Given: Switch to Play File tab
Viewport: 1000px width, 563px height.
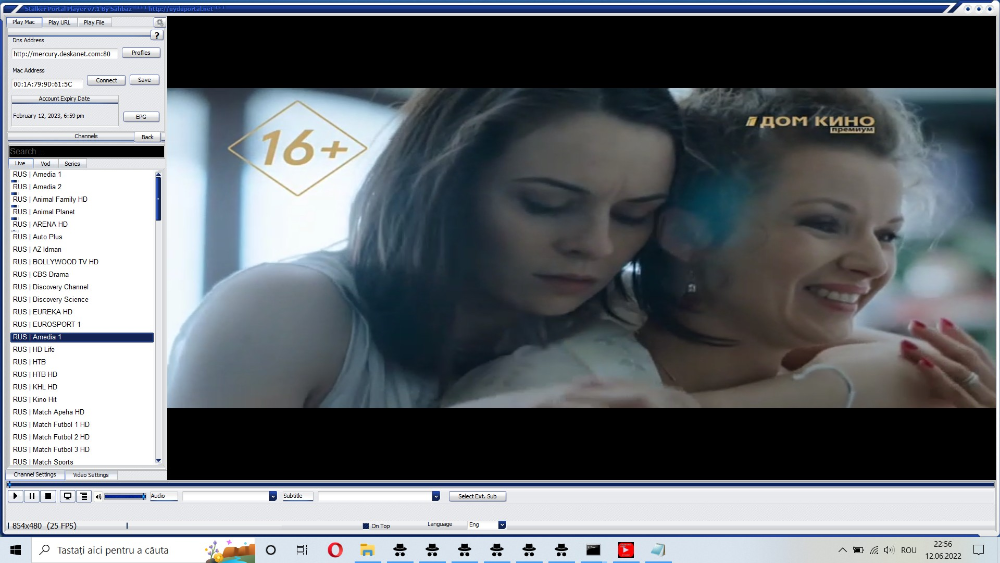Looking at the screenshot, I should (94, 22).
